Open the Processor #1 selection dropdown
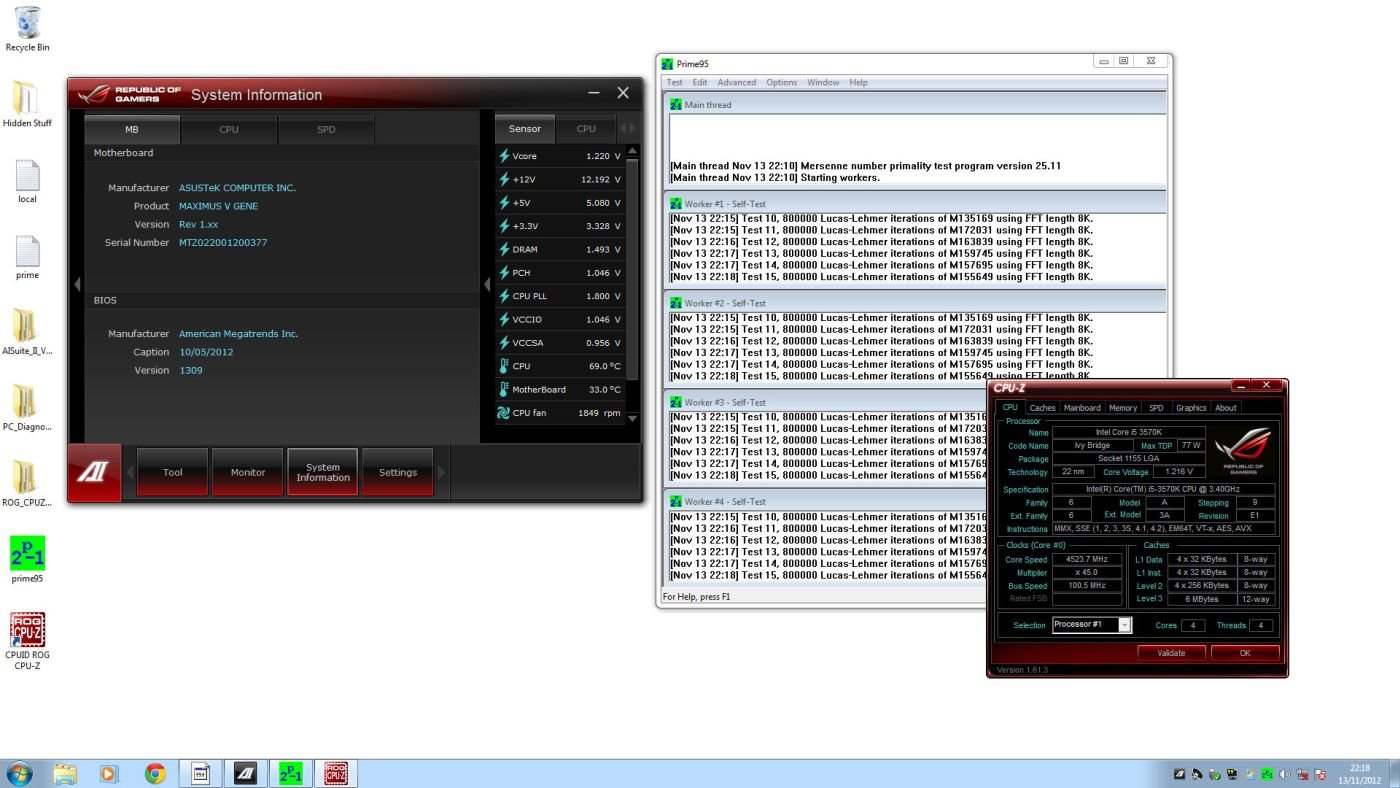This screenshot has height=788, width=1400. coord(1124,625)
